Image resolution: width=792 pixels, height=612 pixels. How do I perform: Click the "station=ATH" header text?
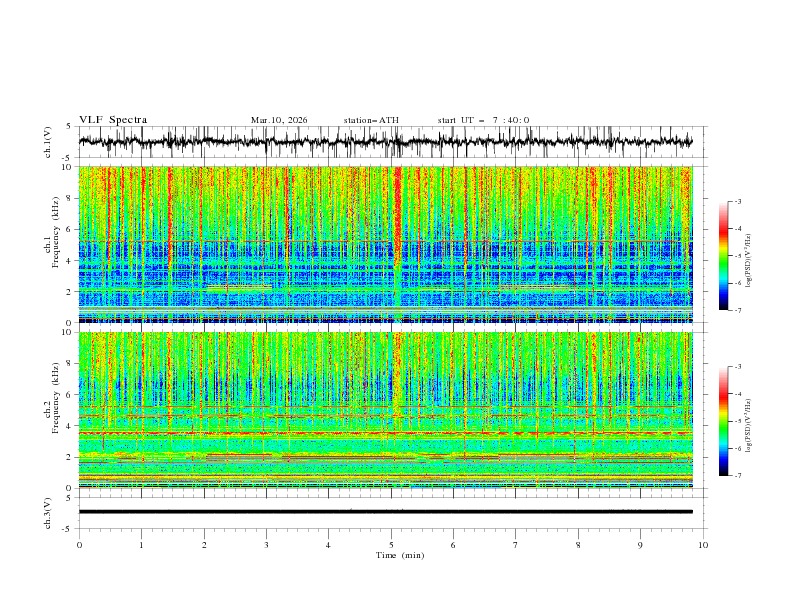click(x=371, y=120)
